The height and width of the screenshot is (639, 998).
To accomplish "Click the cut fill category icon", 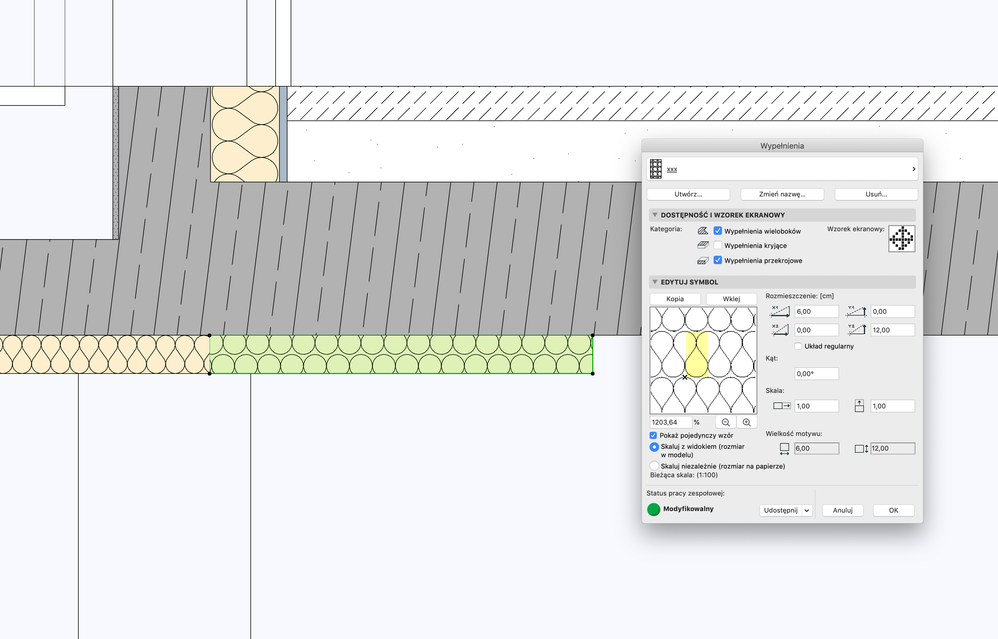I will pos(703,260).
